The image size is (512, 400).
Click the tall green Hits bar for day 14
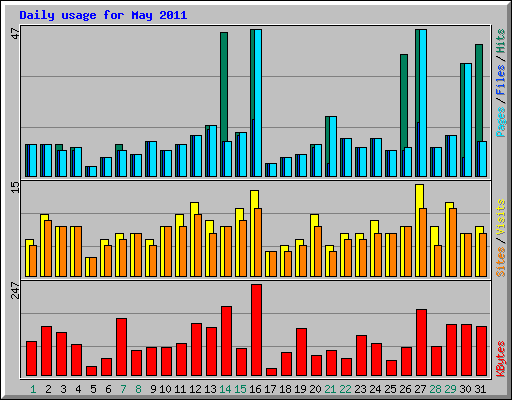pos(224,87)
